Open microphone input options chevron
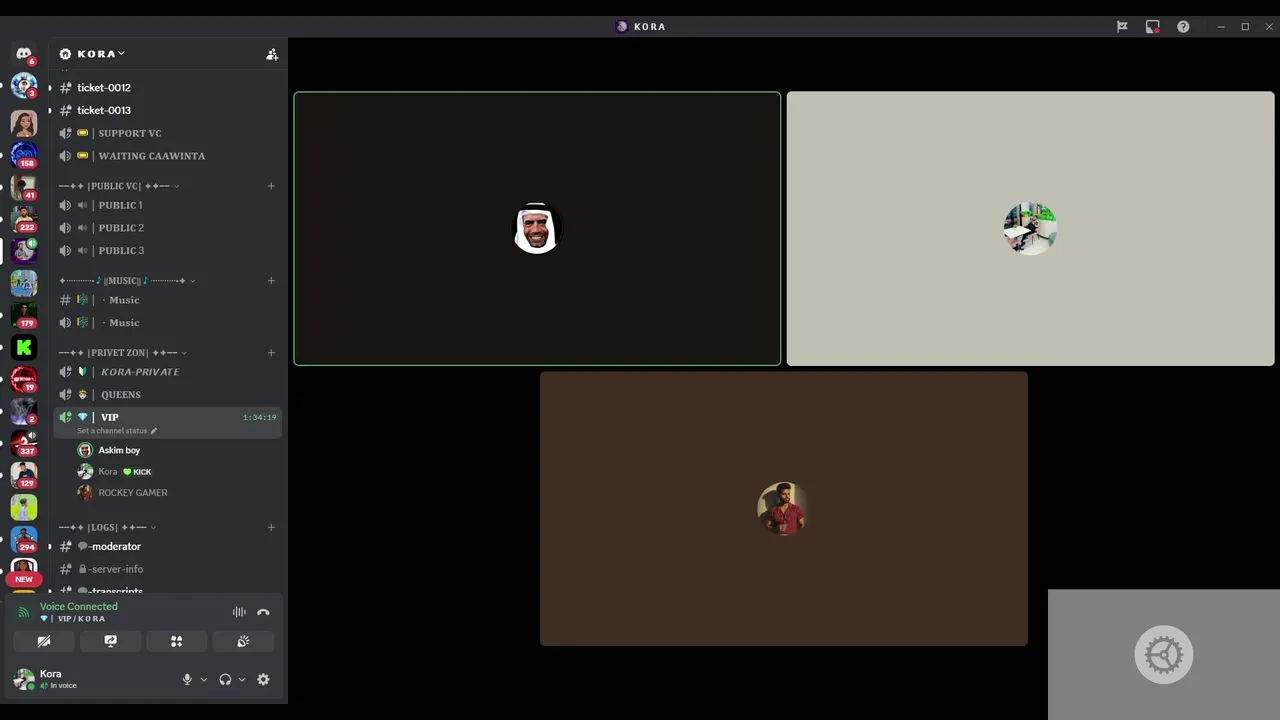The width and height of the screenshot is (1280, 720). pyautogui.click(x=204, y=680)
